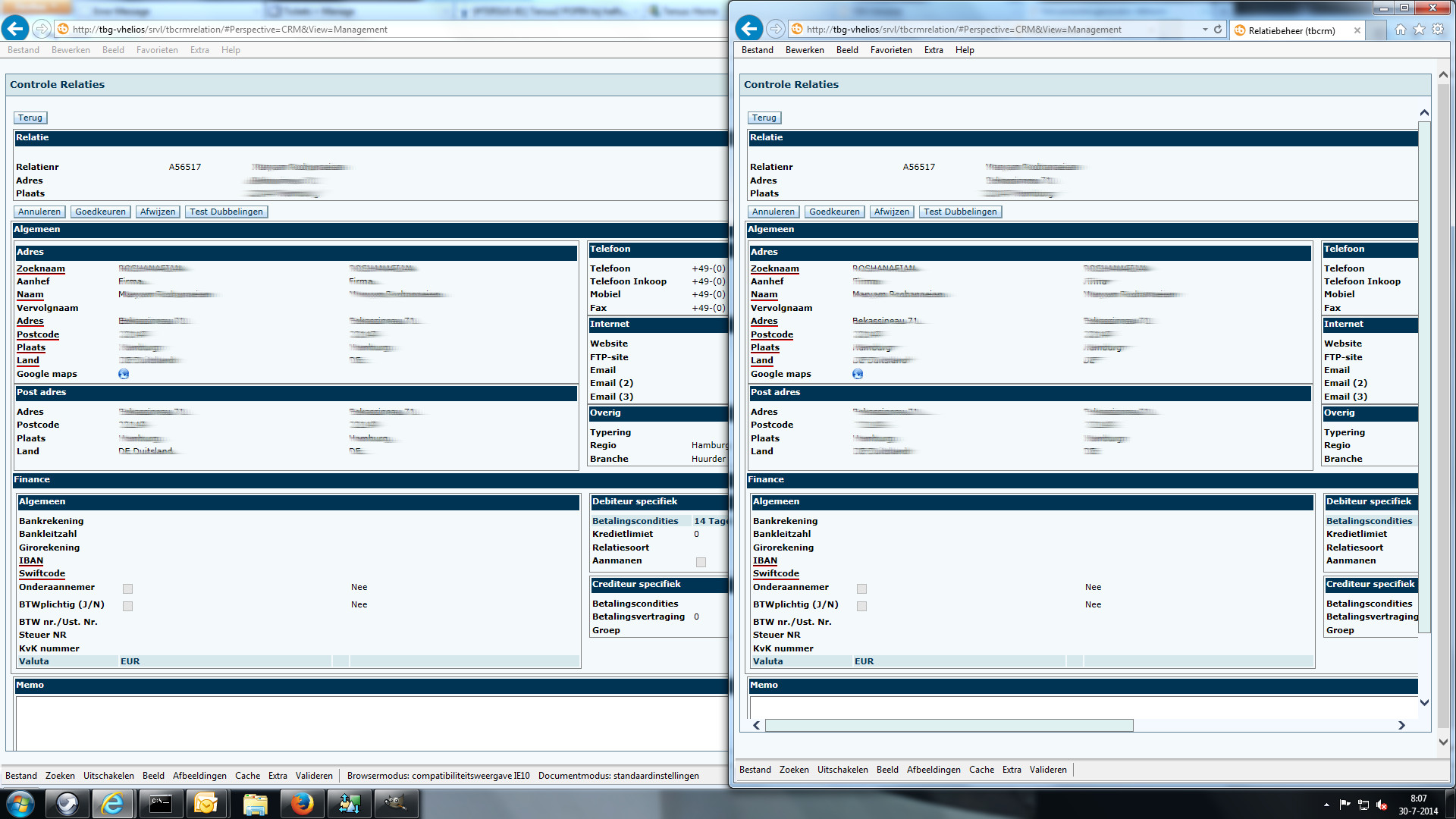Click horizontal scroll right arrow in right window
The image size is (1456, 819).
tap(1401, 726)
